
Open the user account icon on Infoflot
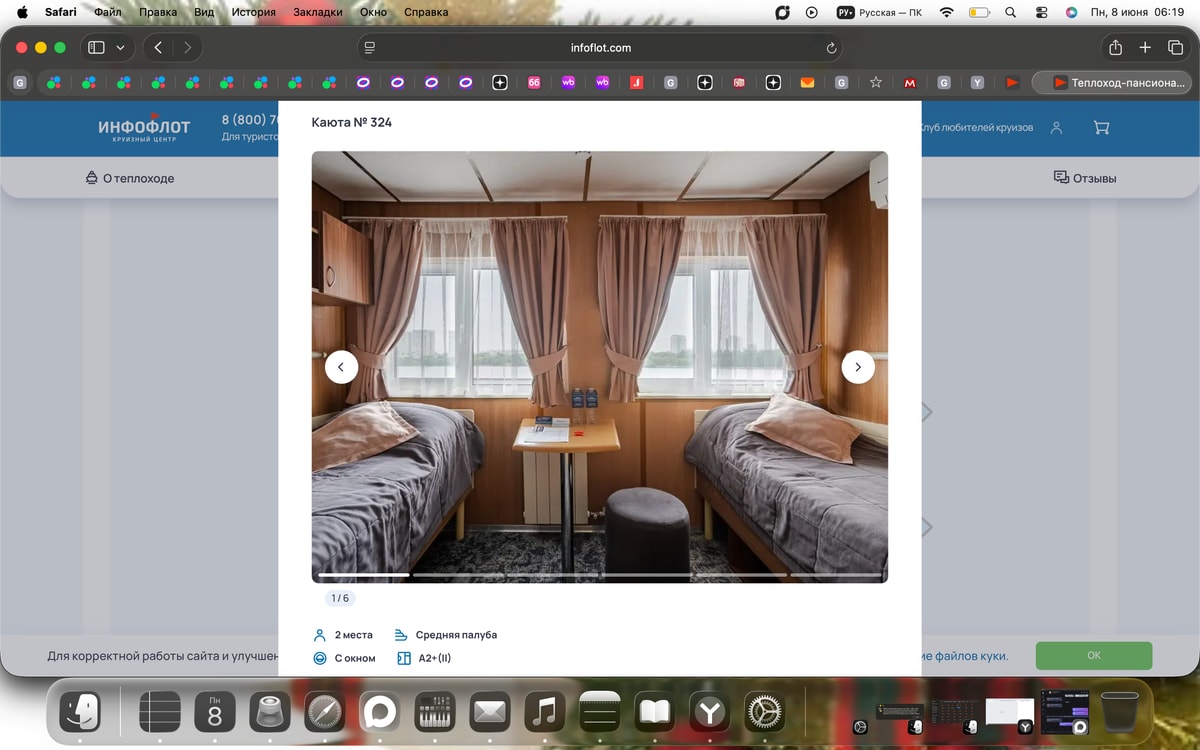tap(1056, 128)
